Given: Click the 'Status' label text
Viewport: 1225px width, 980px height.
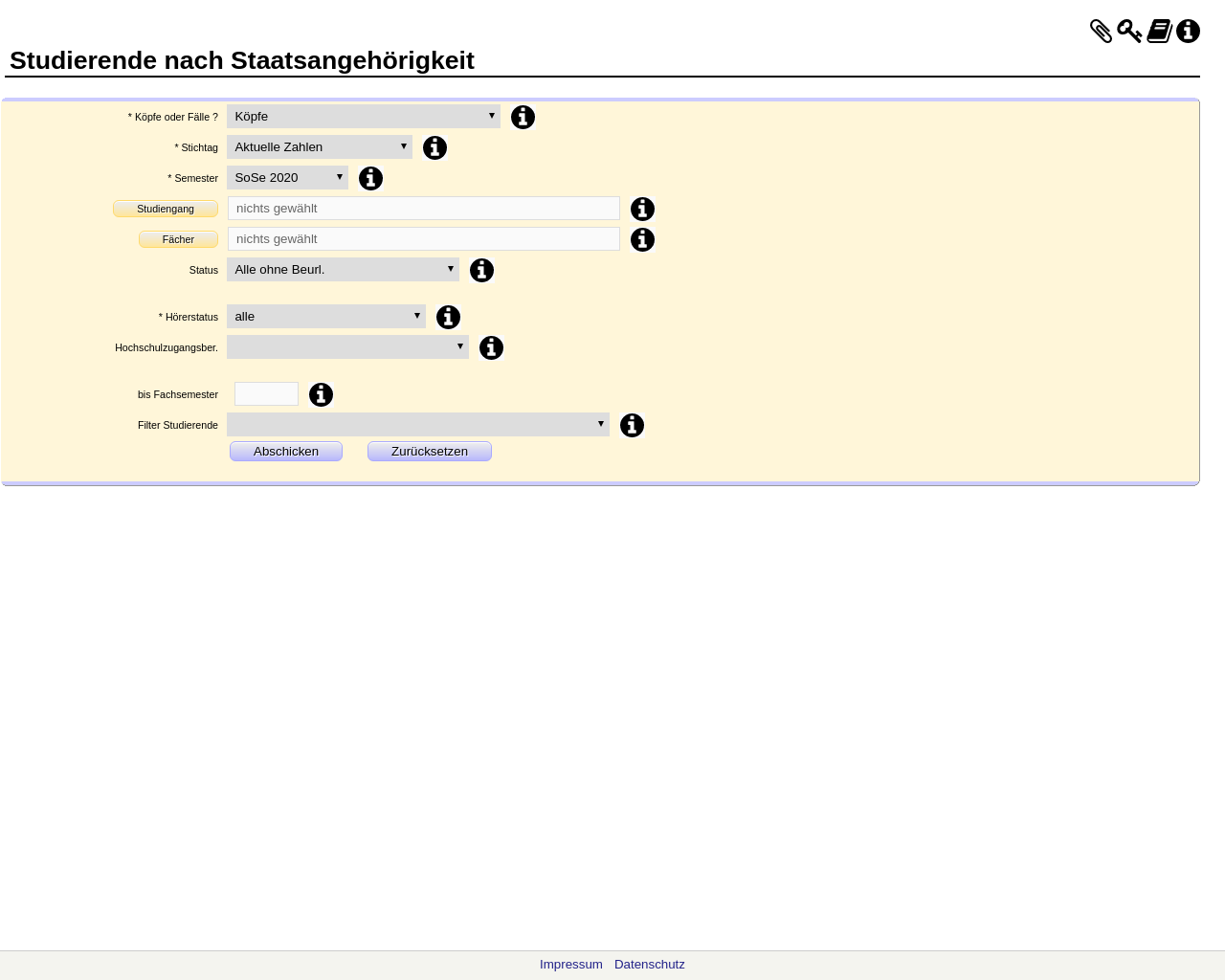Looking at the screenshot, I should point(204,270).
